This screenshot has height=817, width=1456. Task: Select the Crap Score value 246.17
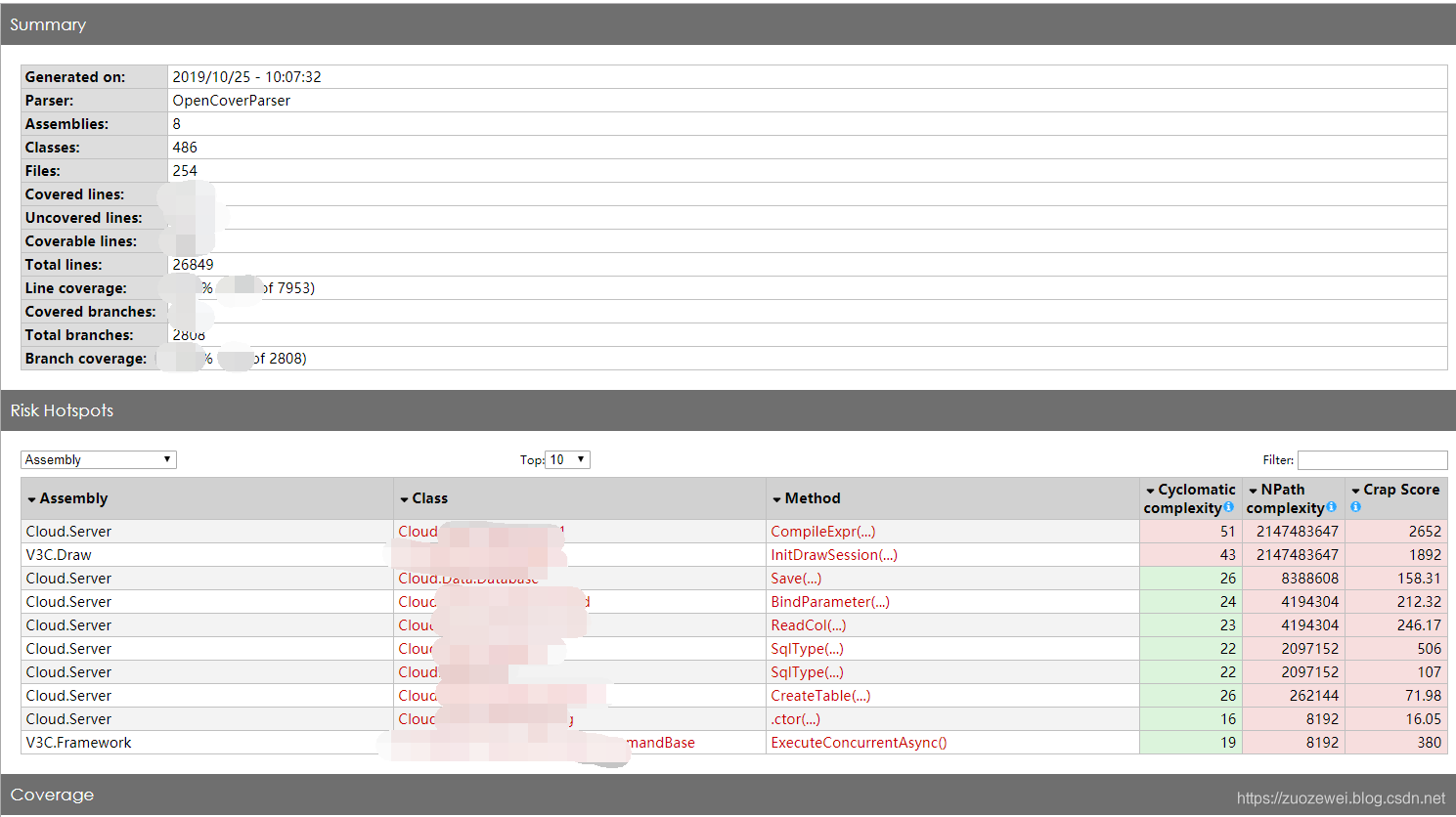(x=1419, y=625)
